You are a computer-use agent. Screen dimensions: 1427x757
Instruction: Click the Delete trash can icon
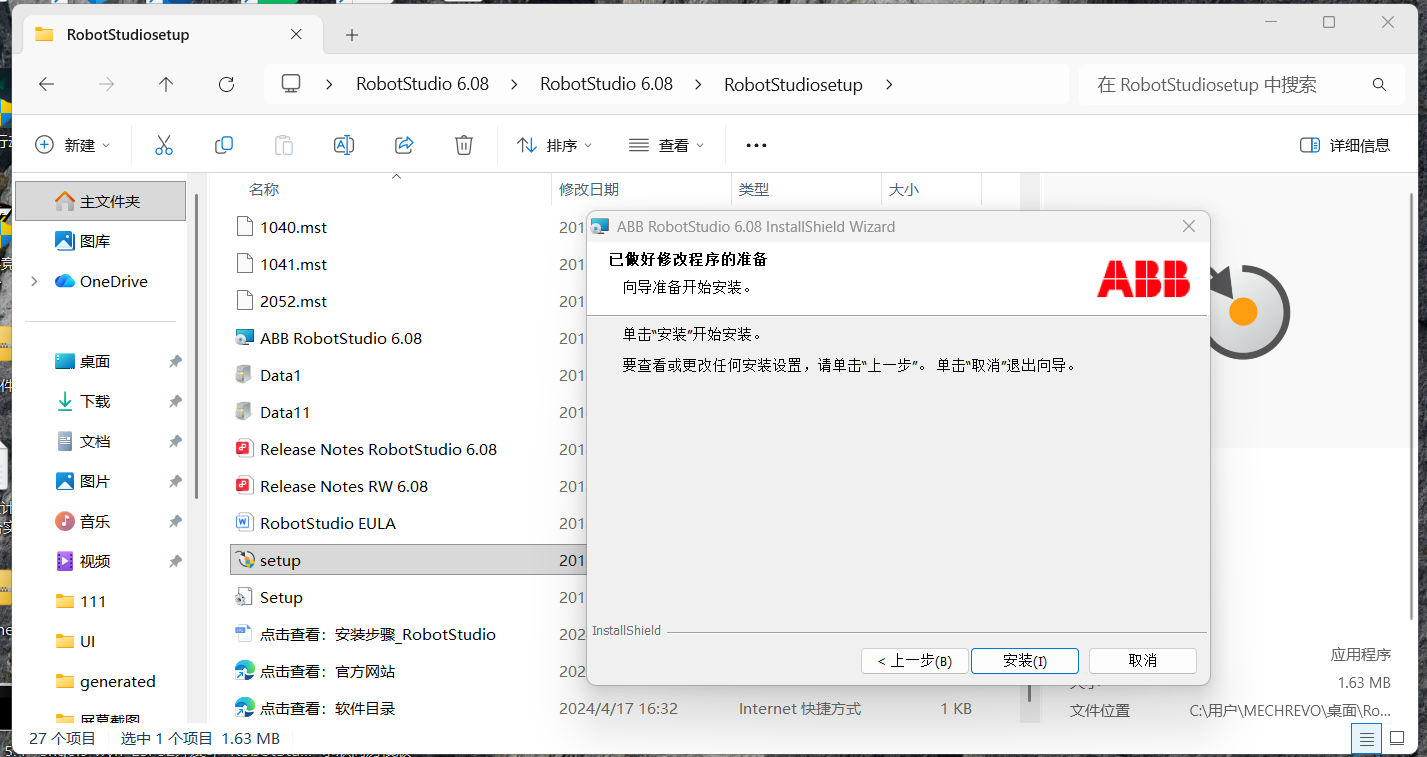tap(464, 145)
